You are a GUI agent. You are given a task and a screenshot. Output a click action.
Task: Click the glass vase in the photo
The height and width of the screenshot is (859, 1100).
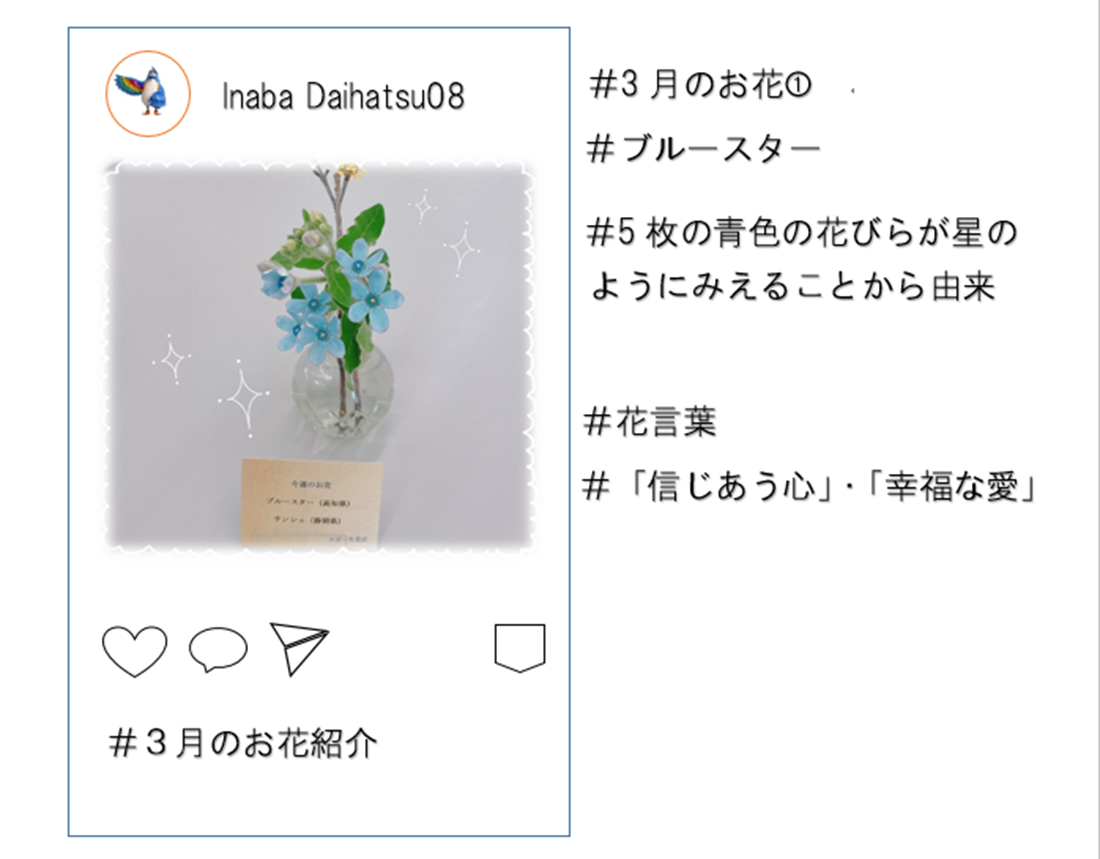coord(342,387)
